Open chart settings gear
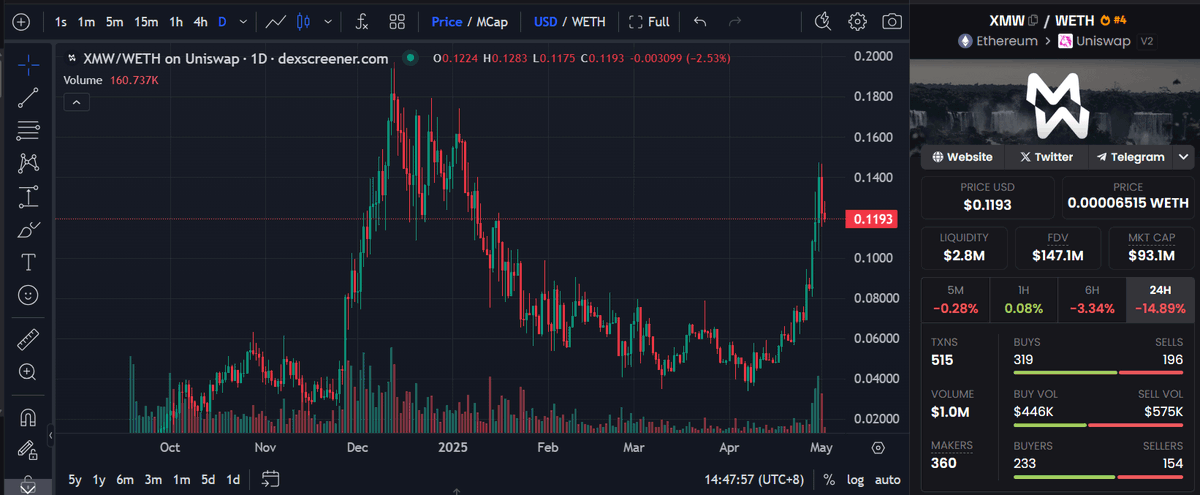The width and height of the screenshot is (1200, 495). click(x=857, y=21)
